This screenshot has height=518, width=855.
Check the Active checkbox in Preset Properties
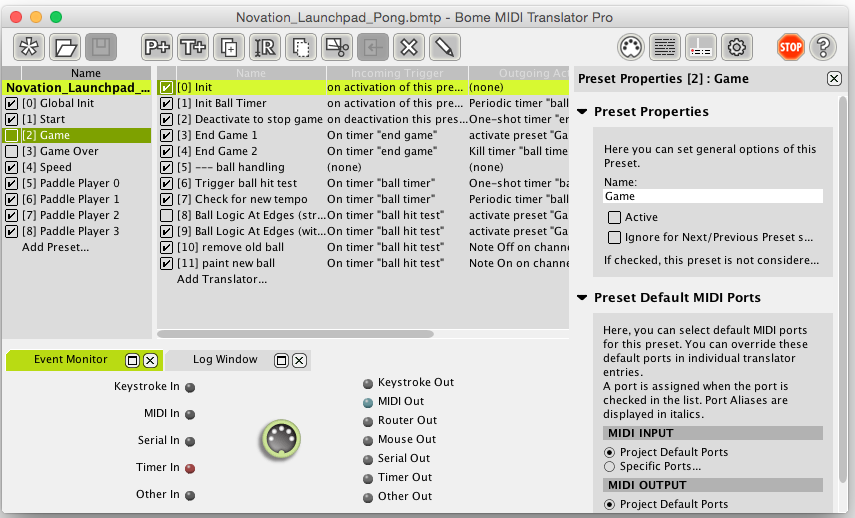click(x=615, y=218)
